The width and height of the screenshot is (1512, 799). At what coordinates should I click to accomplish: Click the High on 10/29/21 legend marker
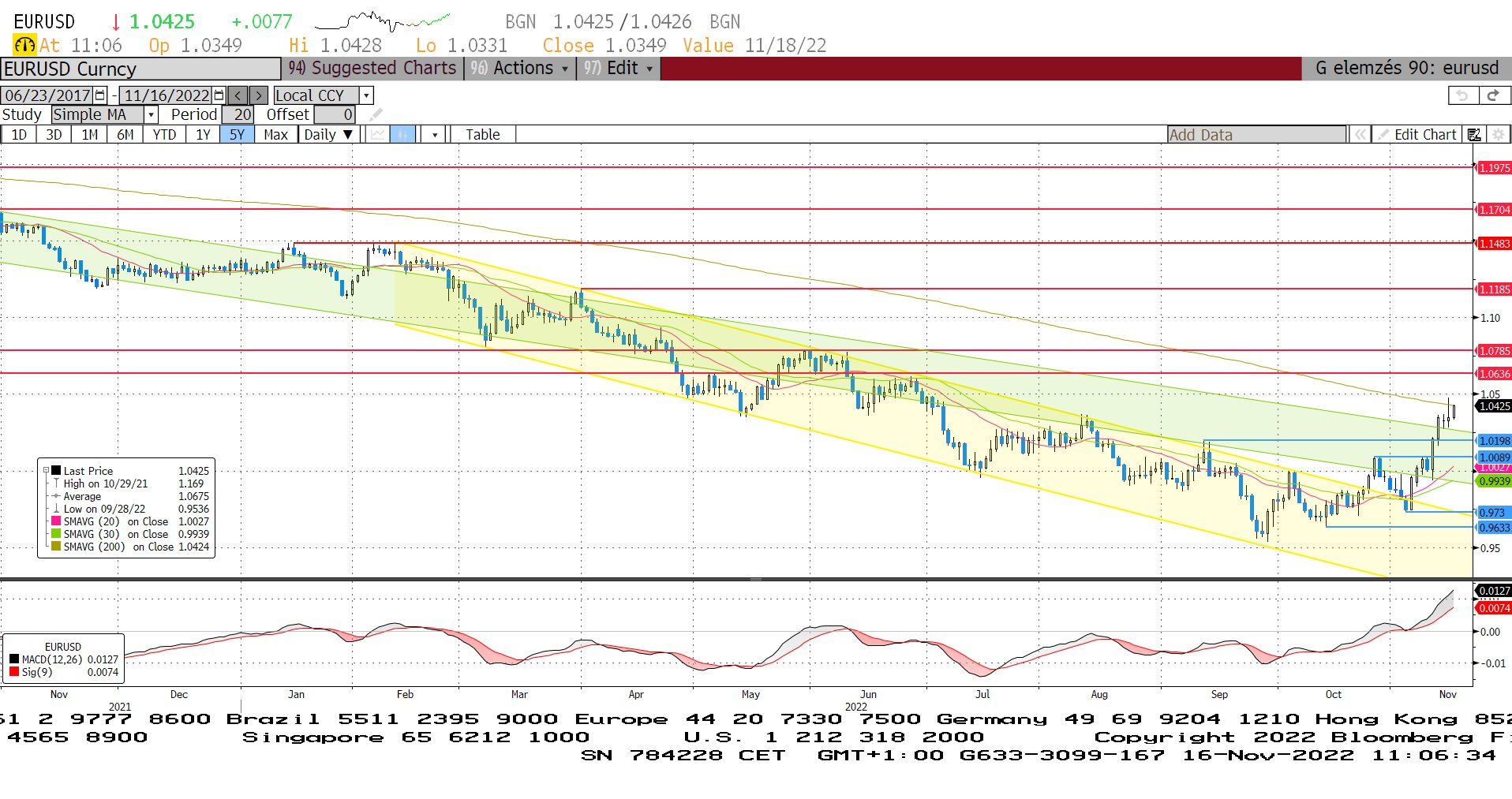(x=56, y=484)
